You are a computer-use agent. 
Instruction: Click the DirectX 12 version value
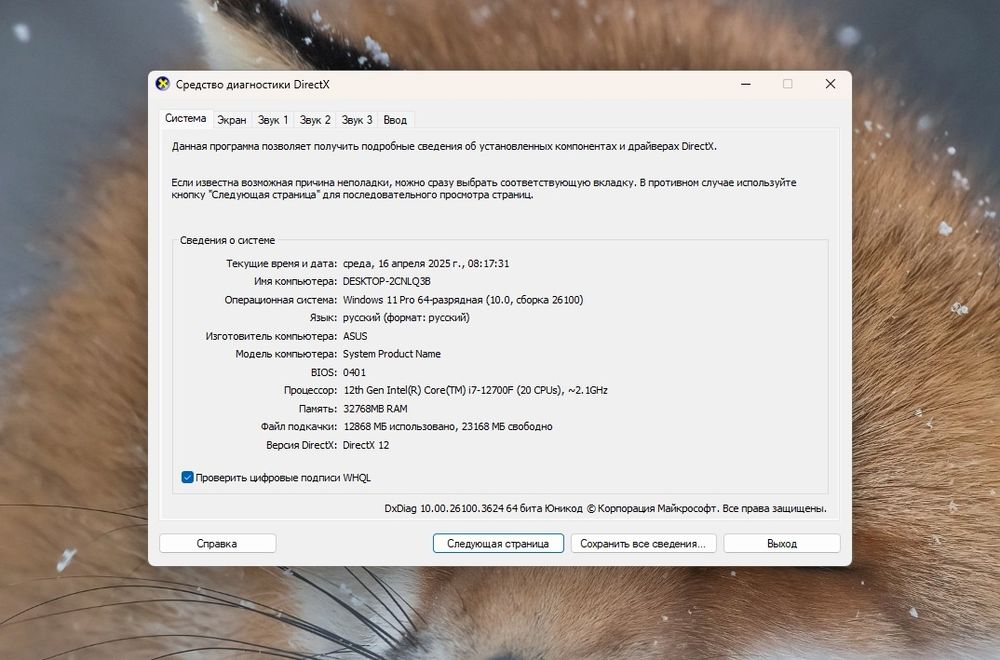365,445
